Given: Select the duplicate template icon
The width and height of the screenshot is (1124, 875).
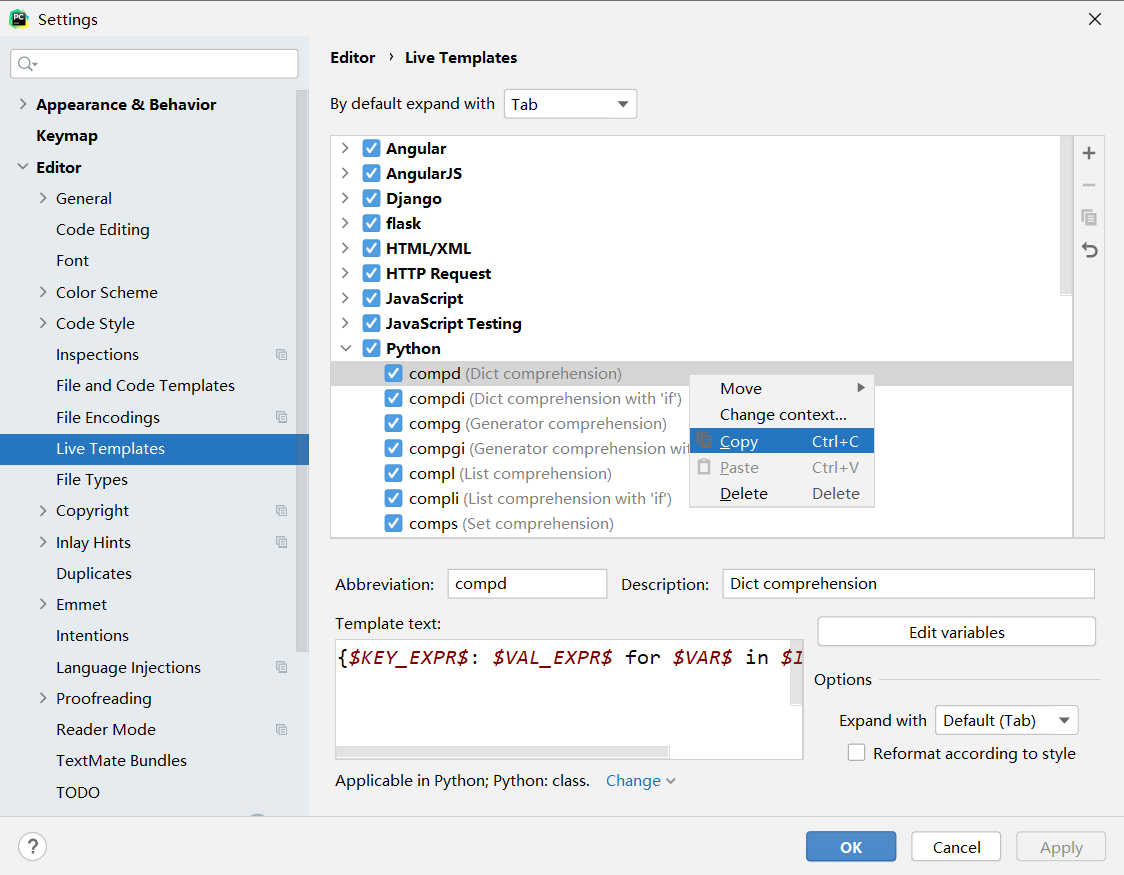Looking at the screenshot, I should tap(1088, 217).
